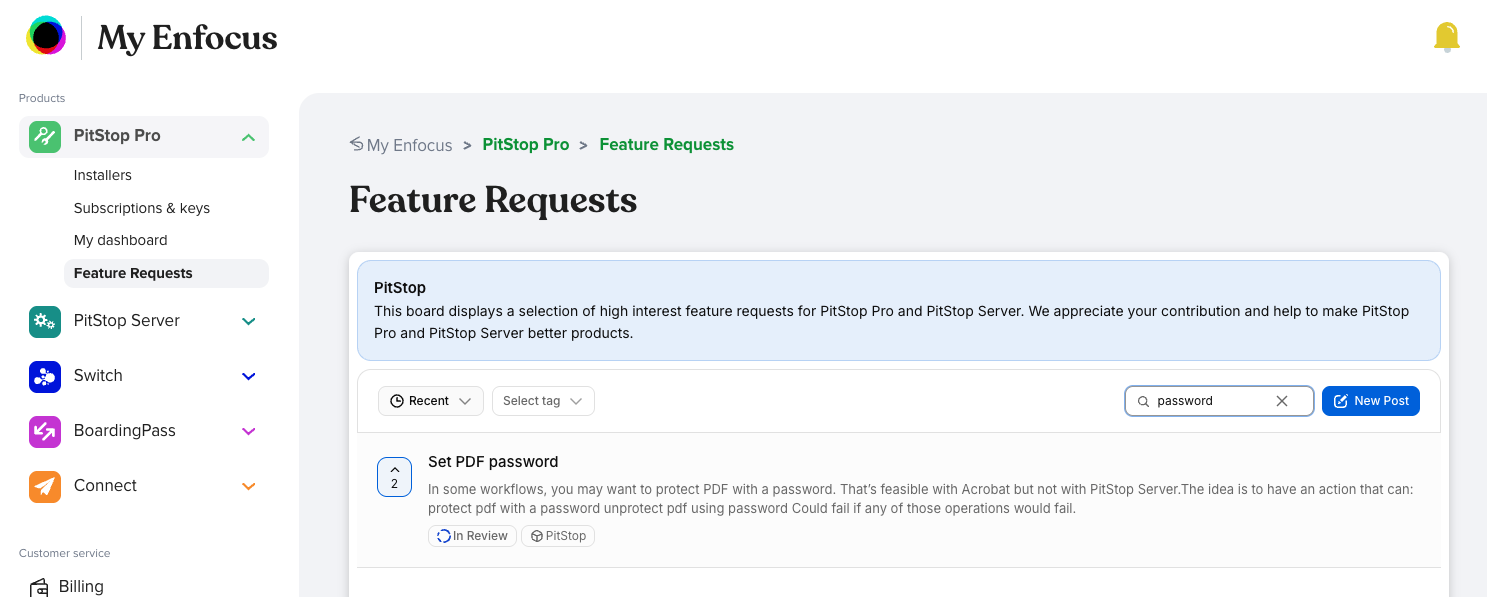Create a New Post
This screenshot has height=597, width=1487.
pos(1370,401)
